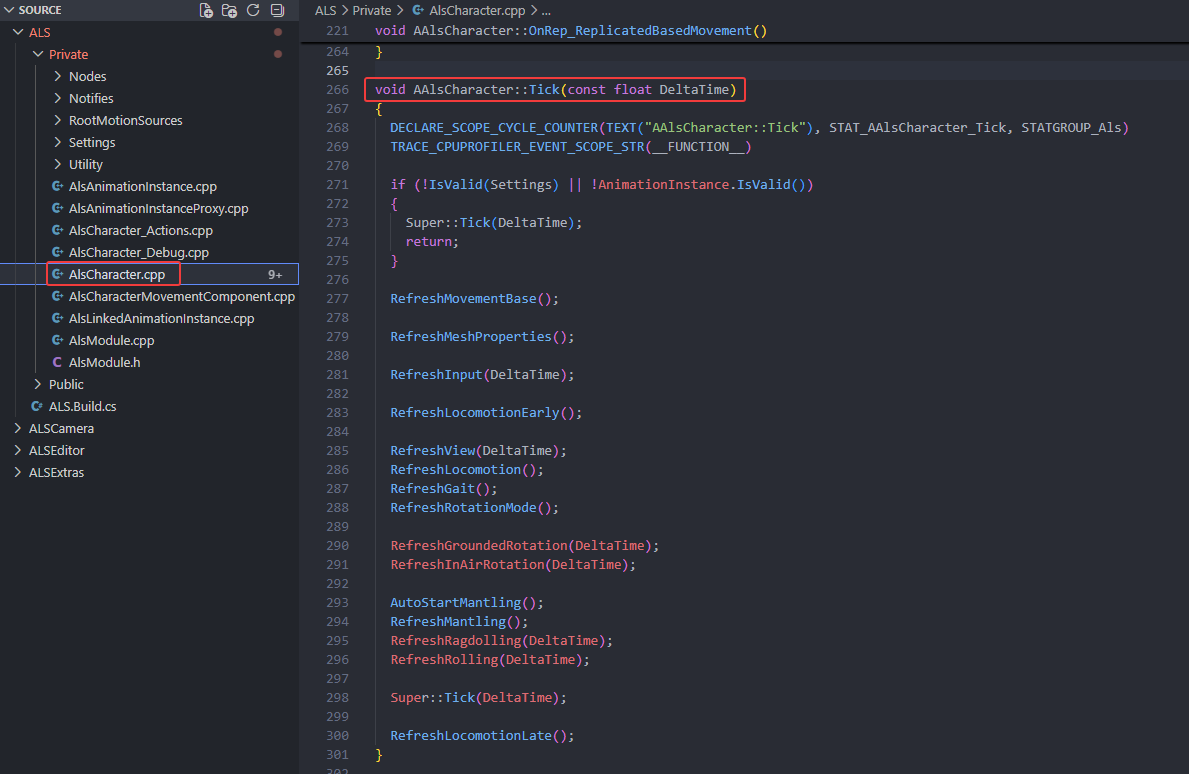The height and width of the screenshot is (774, 1189).
Task: Click RefreshGait() call
Action: [444, 488]
